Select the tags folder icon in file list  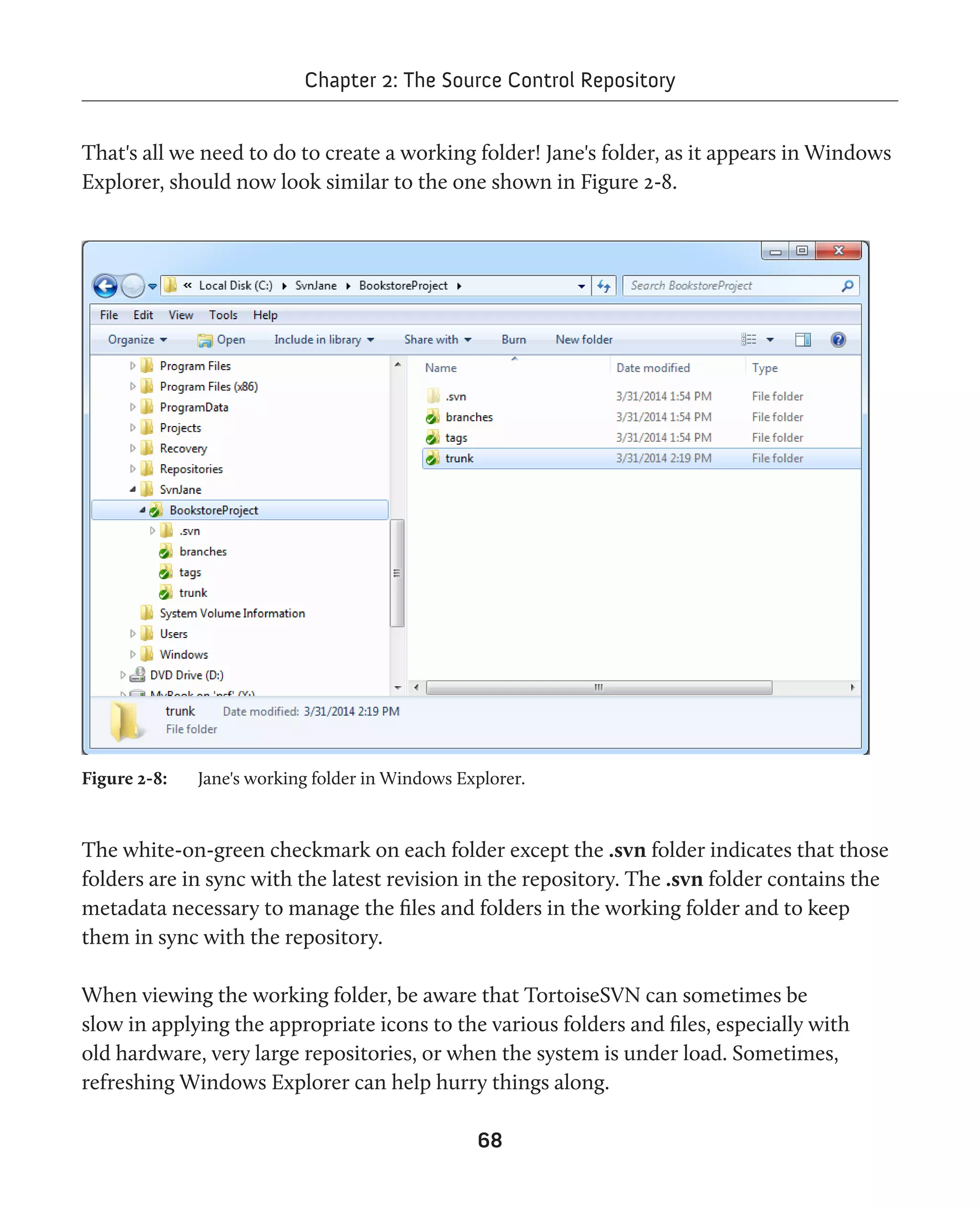[433, 437]
